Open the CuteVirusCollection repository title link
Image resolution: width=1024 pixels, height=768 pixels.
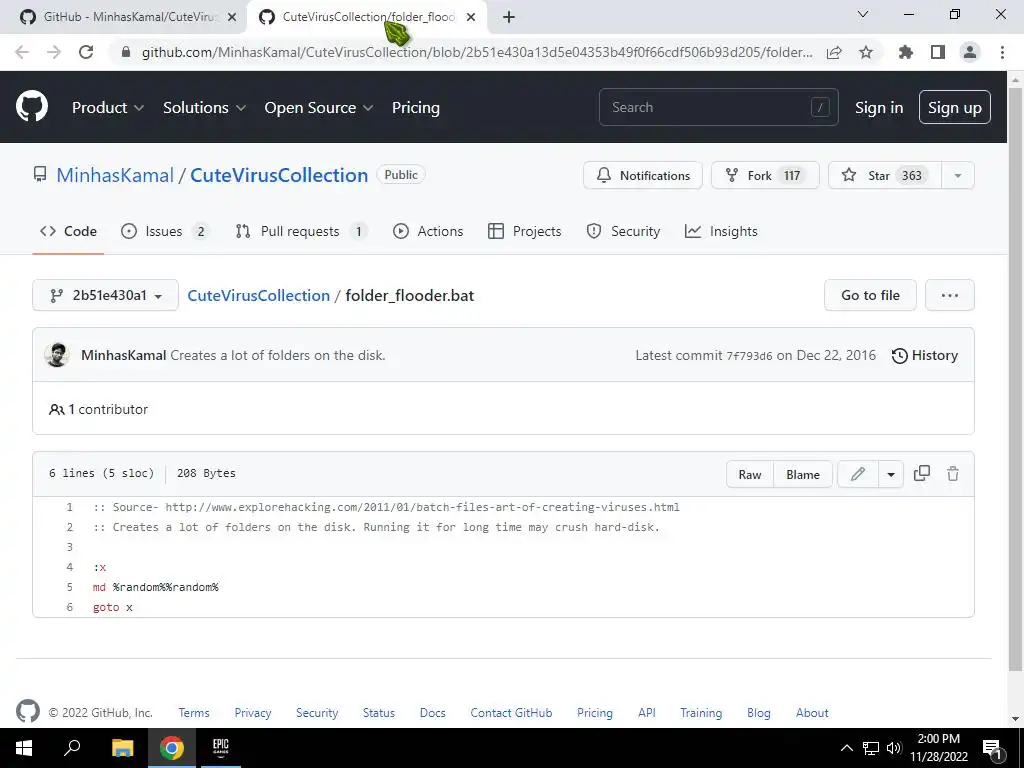[x=279, y=175]
